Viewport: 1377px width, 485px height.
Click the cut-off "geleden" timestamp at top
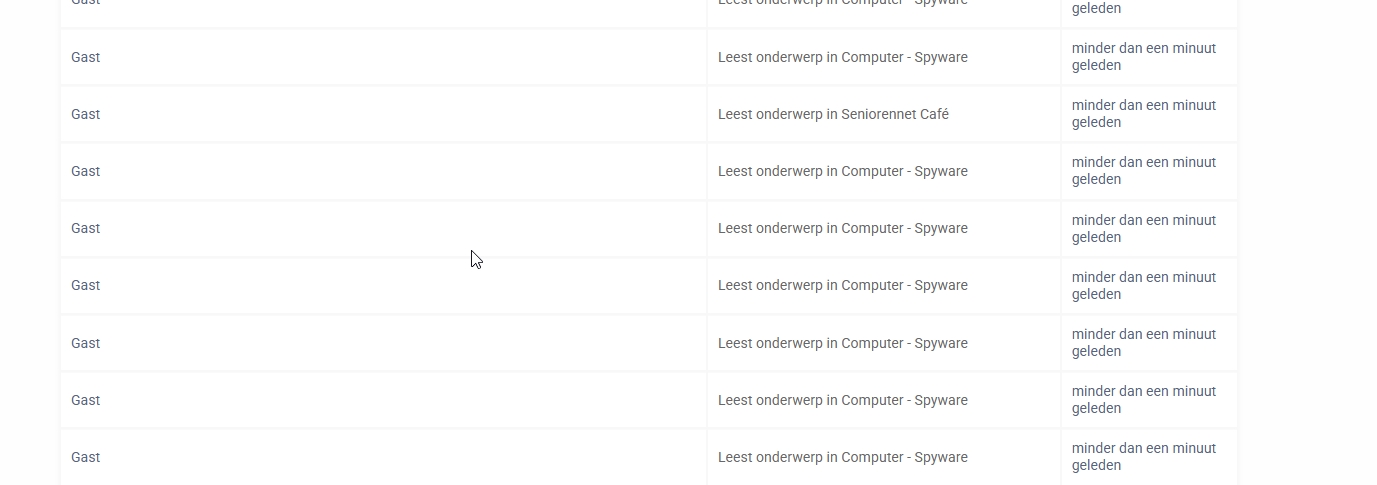(x=1096, y=8)
